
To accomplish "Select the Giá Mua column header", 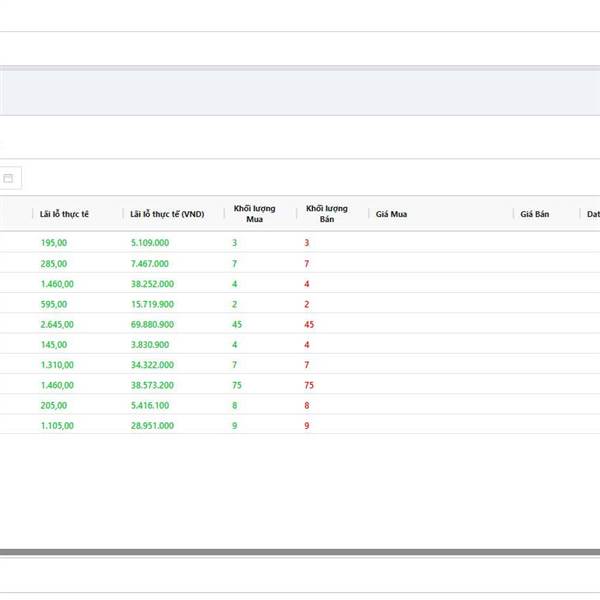I will 391,214.
